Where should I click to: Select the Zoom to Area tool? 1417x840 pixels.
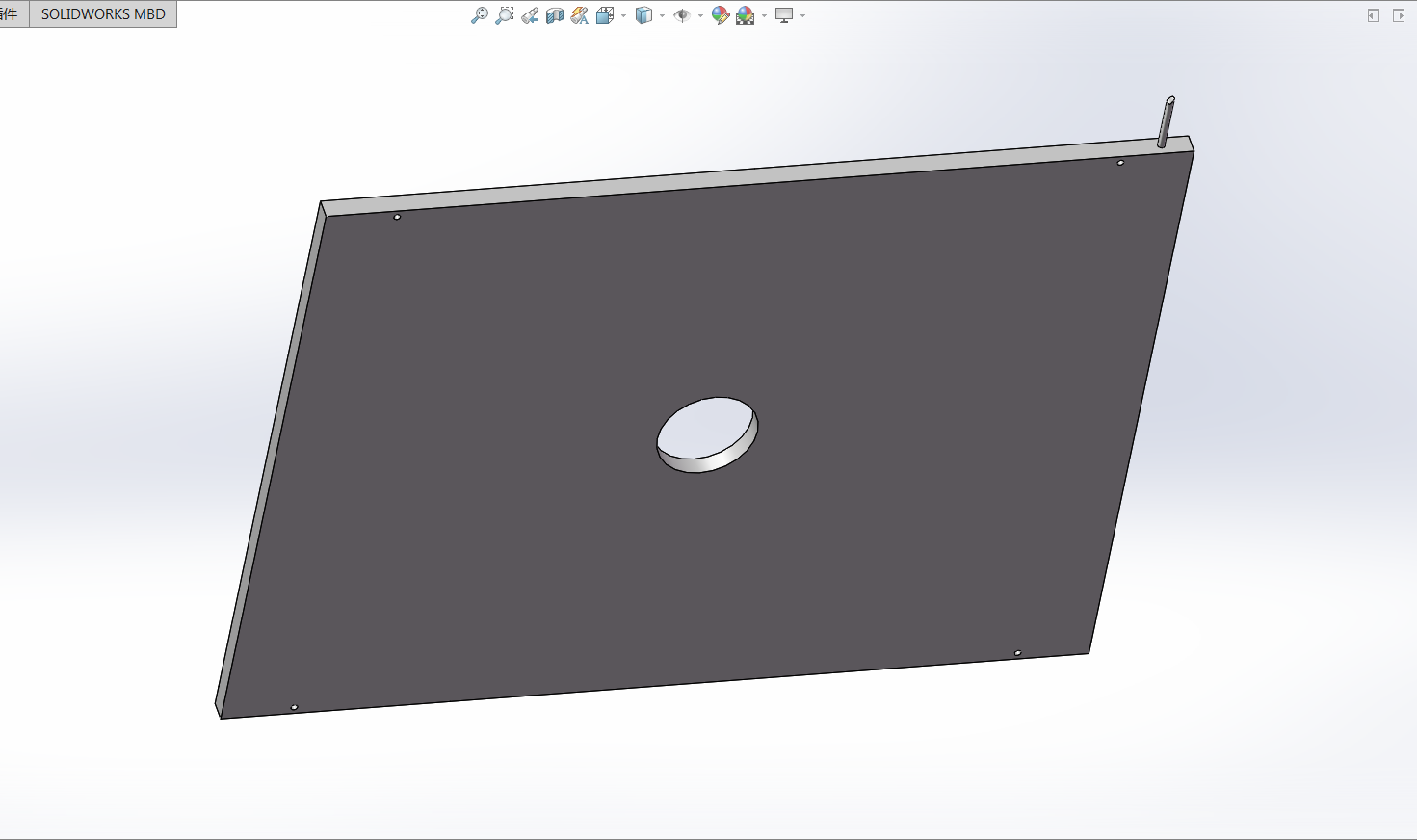tap(504, 15)
